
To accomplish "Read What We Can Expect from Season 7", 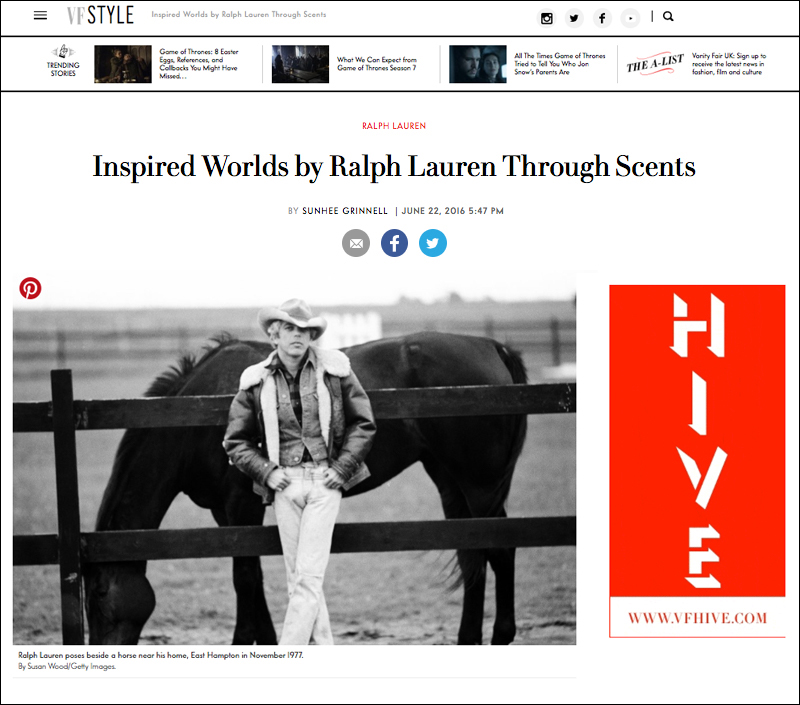I will (376, 64).
